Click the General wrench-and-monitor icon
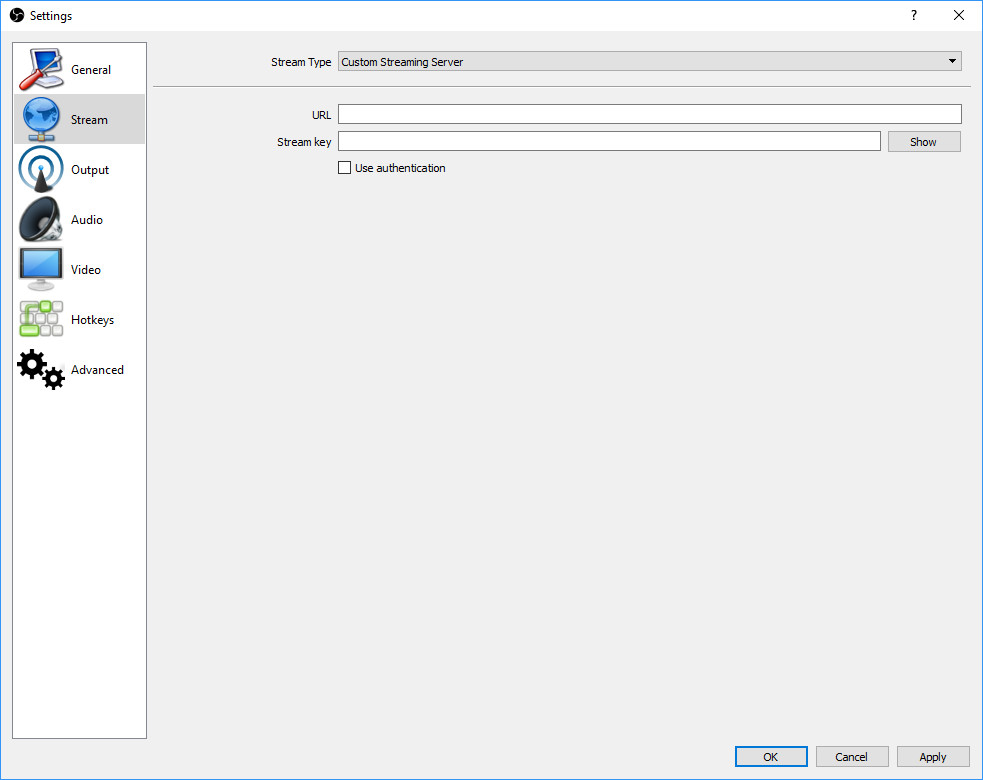983x780 pixels. (41, 69)
